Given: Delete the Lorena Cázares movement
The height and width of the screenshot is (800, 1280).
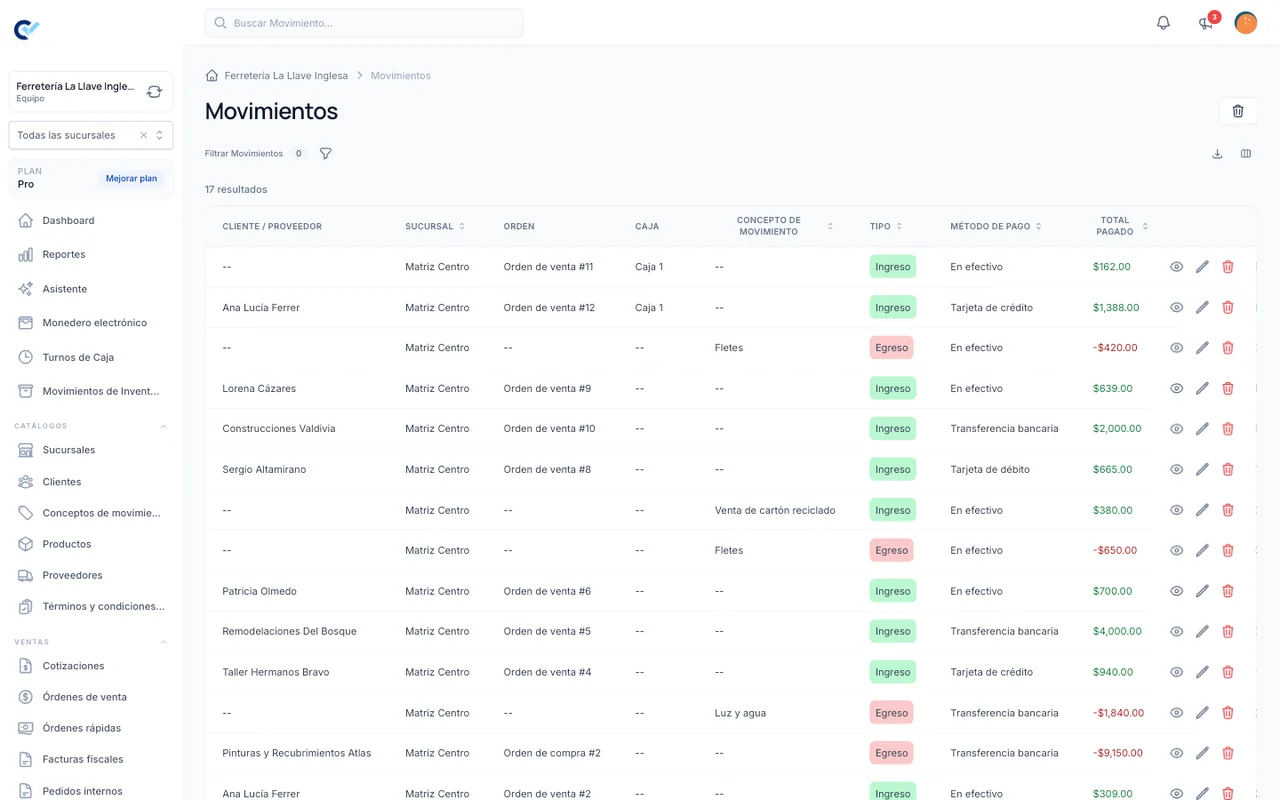Looking at the screenshot, I should pos(1228,389).
